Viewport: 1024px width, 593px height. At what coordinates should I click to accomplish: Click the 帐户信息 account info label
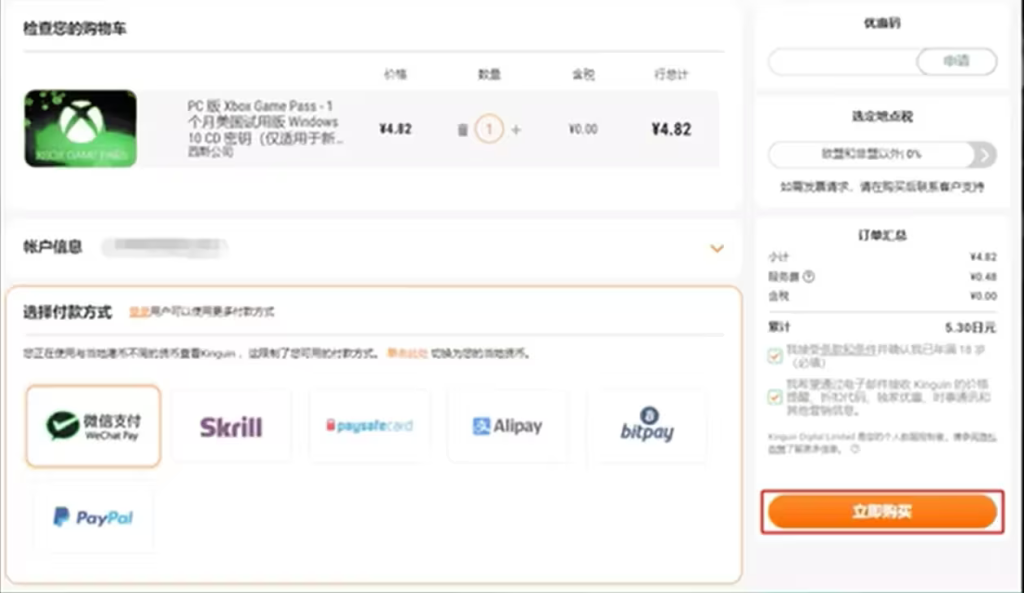(x=53, y=247)
